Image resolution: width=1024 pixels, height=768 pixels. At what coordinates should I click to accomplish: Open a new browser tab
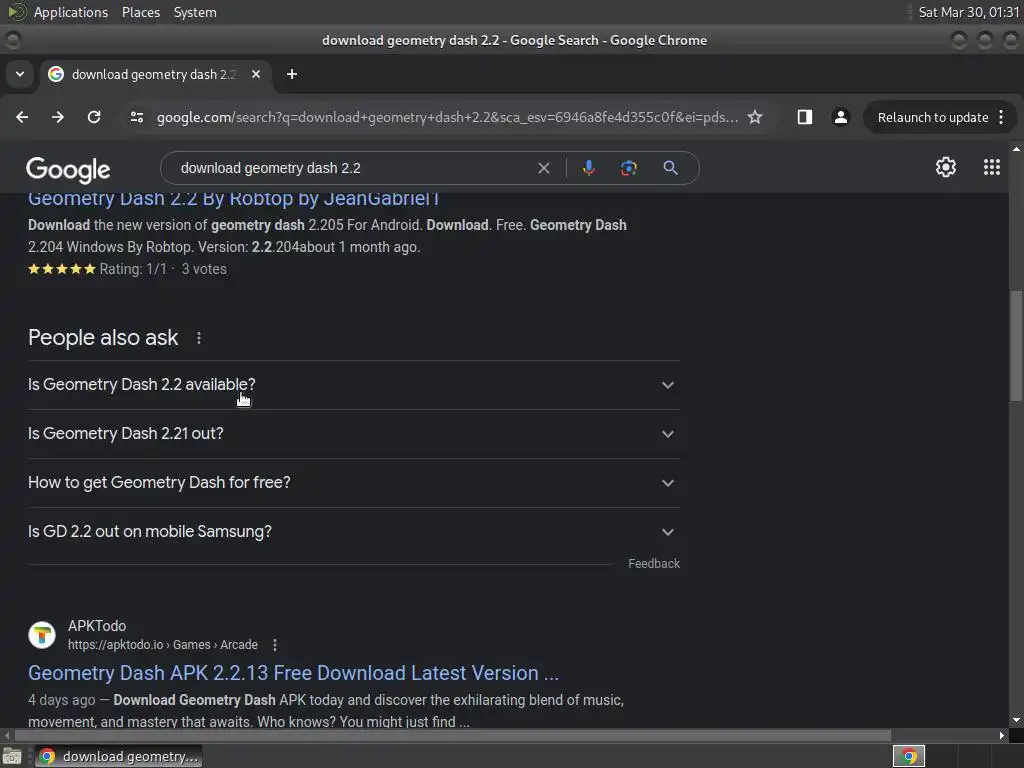tap(292, 74)
